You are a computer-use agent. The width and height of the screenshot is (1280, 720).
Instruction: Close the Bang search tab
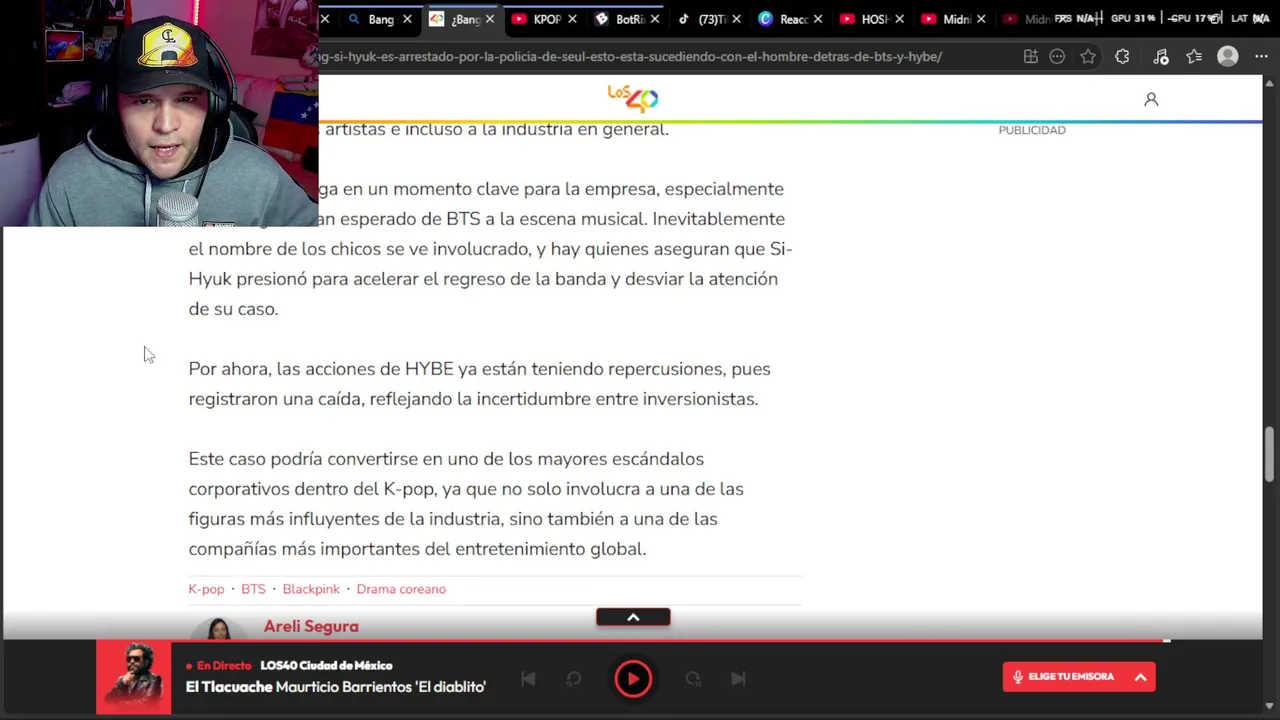click(x=407, y=19)
